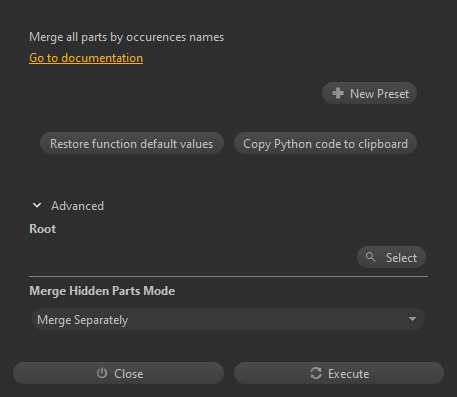The image size is (457, 397).
Task: Click the magnifier icon beside Select
Action: click(x=370, y=257)
